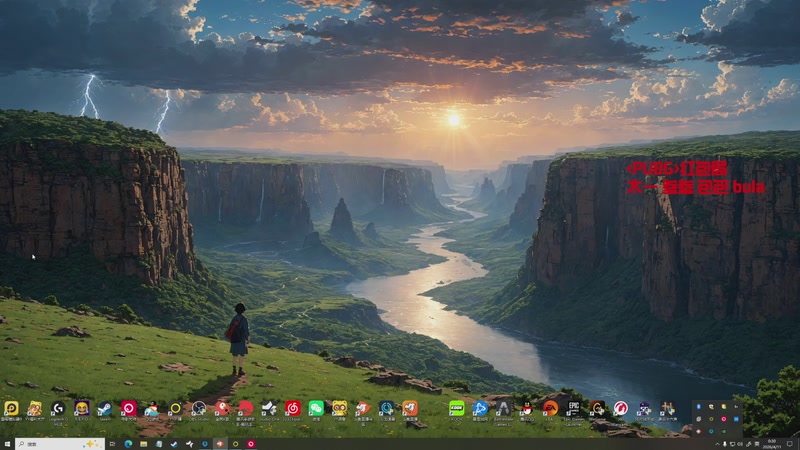Collapse the hidden tray icons chevron
800x450 pixels.
pos(717,444)
